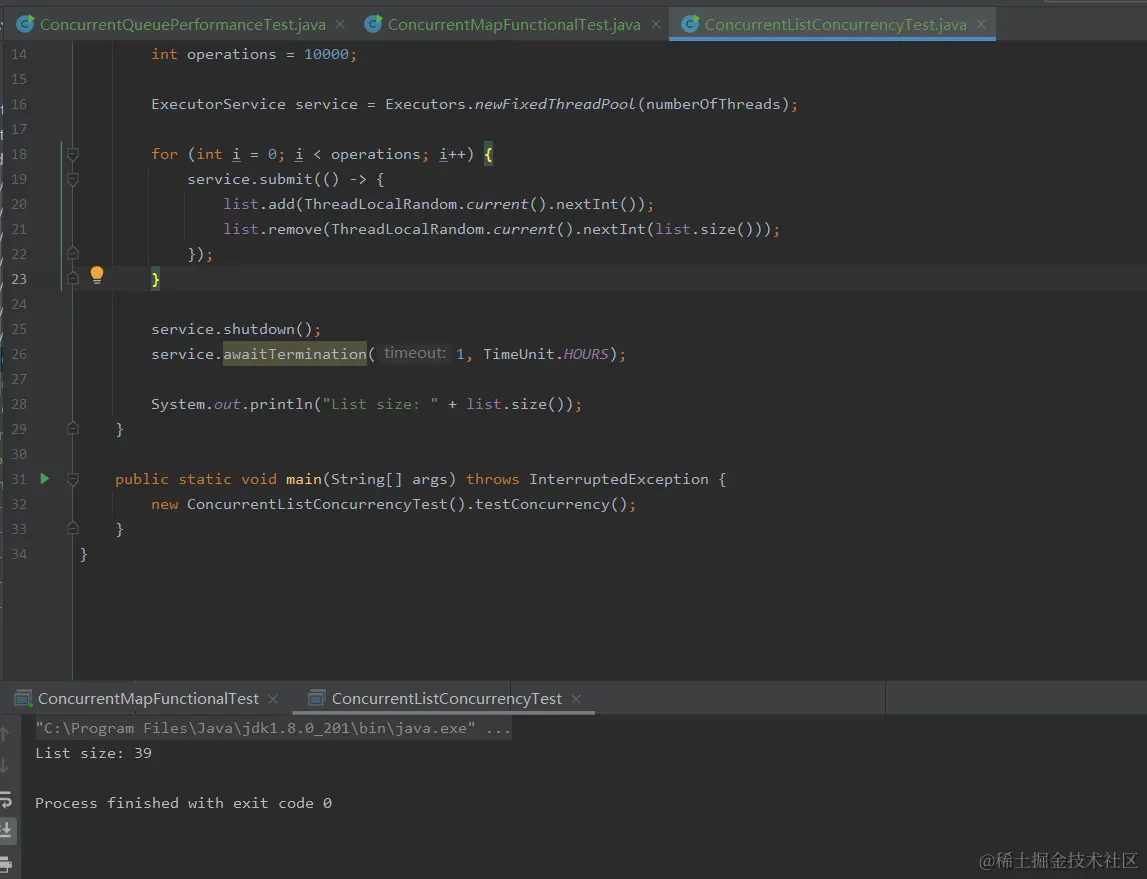Click the highlighted awaitTermination method call
This screenshot has width=1147, height=879.
295,354
